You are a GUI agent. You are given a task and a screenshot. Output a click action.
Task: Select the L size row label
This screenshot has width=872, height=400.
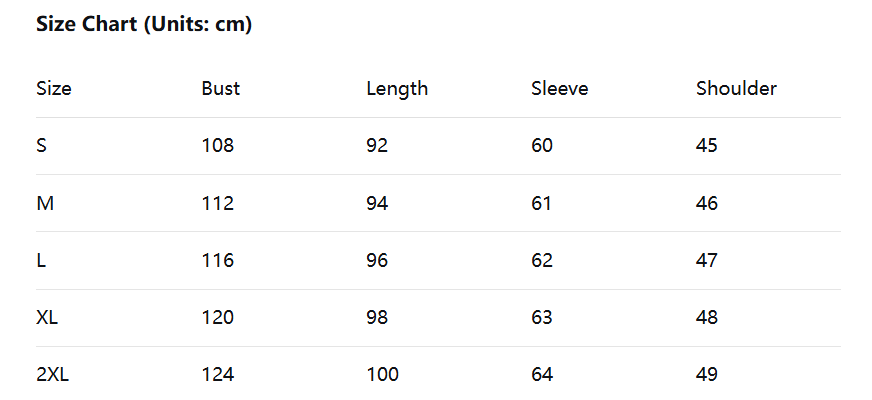(x=41, y=261)
